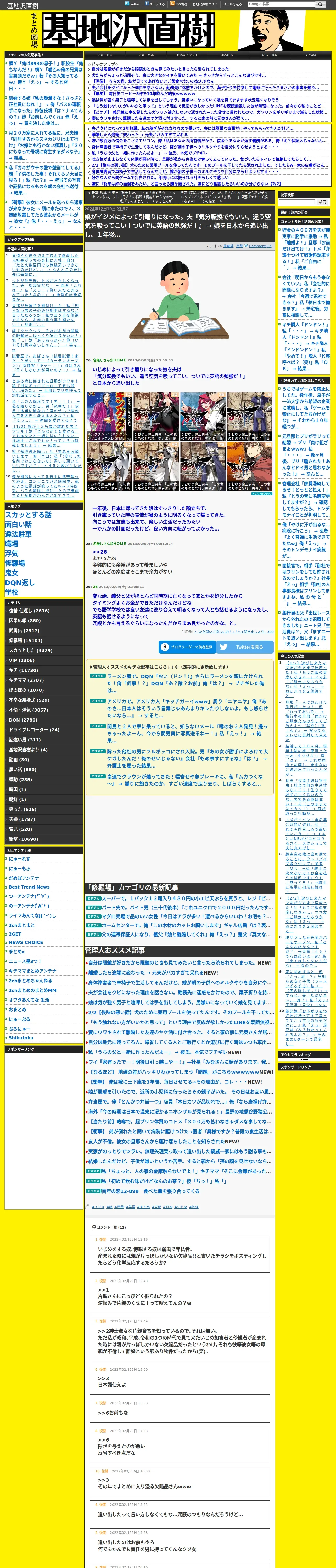Select the スカッとする話 popular tag
The image size is (336, 1568).
(x=28, y=514)
